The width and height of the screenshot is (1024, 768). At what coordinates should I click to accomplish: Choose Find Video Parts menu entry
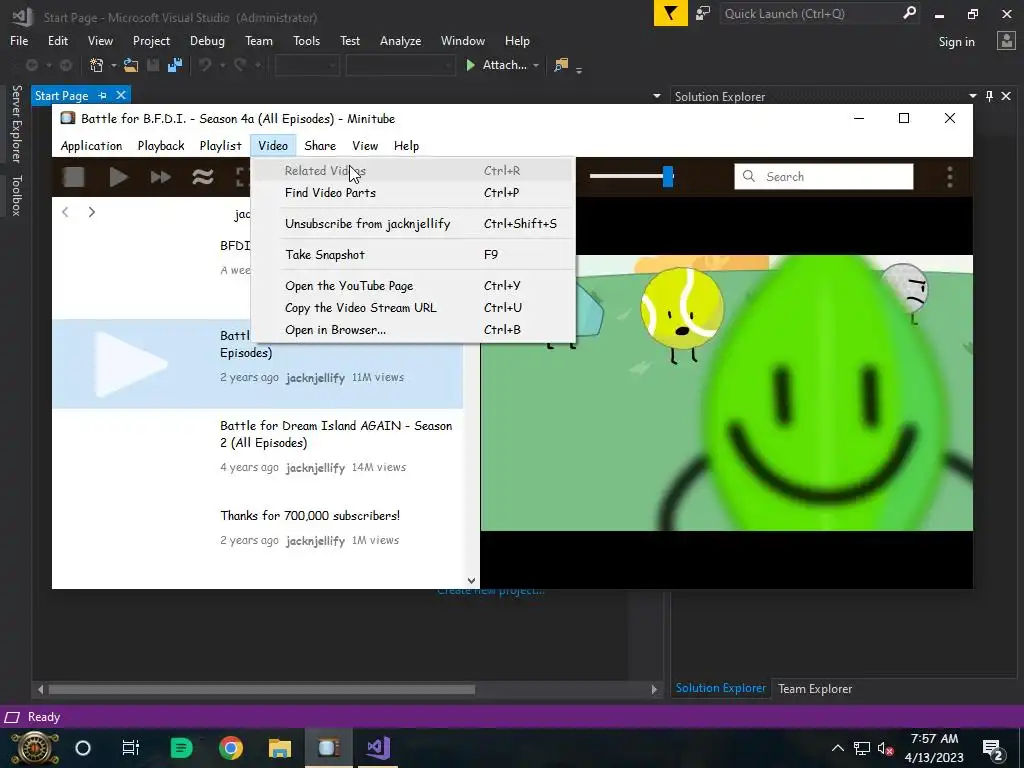coord(412,193)
